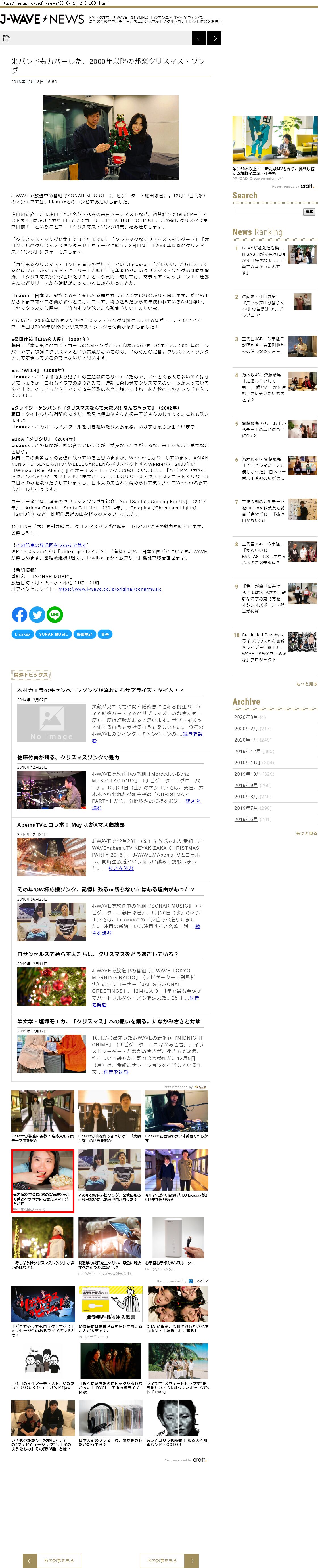Click into the sidebar search field
The height and width of the screenshot is (1568, 318).
(x=268, y=212)
